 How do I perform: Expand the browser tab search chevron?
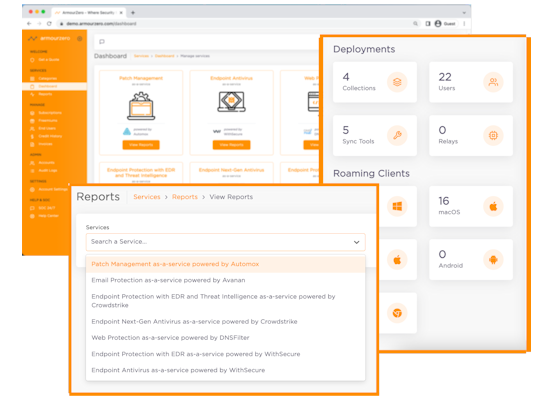(x=464, y=13)
